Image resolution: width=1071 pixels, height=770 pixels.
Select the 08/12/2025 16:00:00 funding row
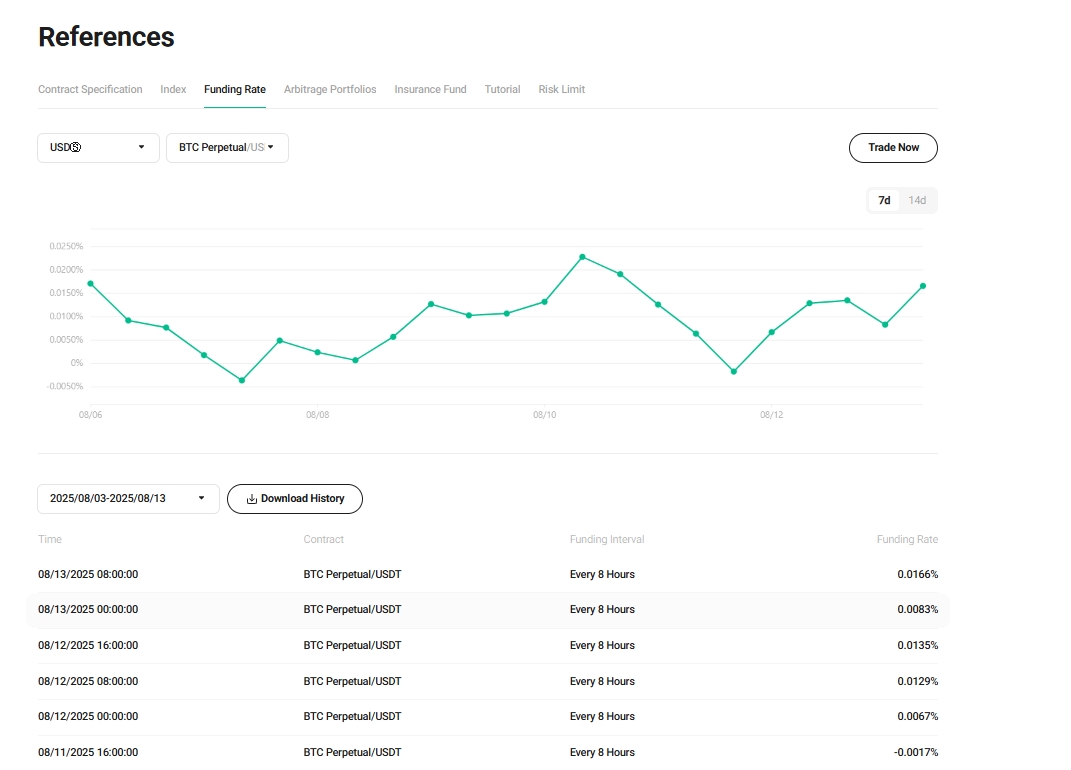tap(488, 646)
